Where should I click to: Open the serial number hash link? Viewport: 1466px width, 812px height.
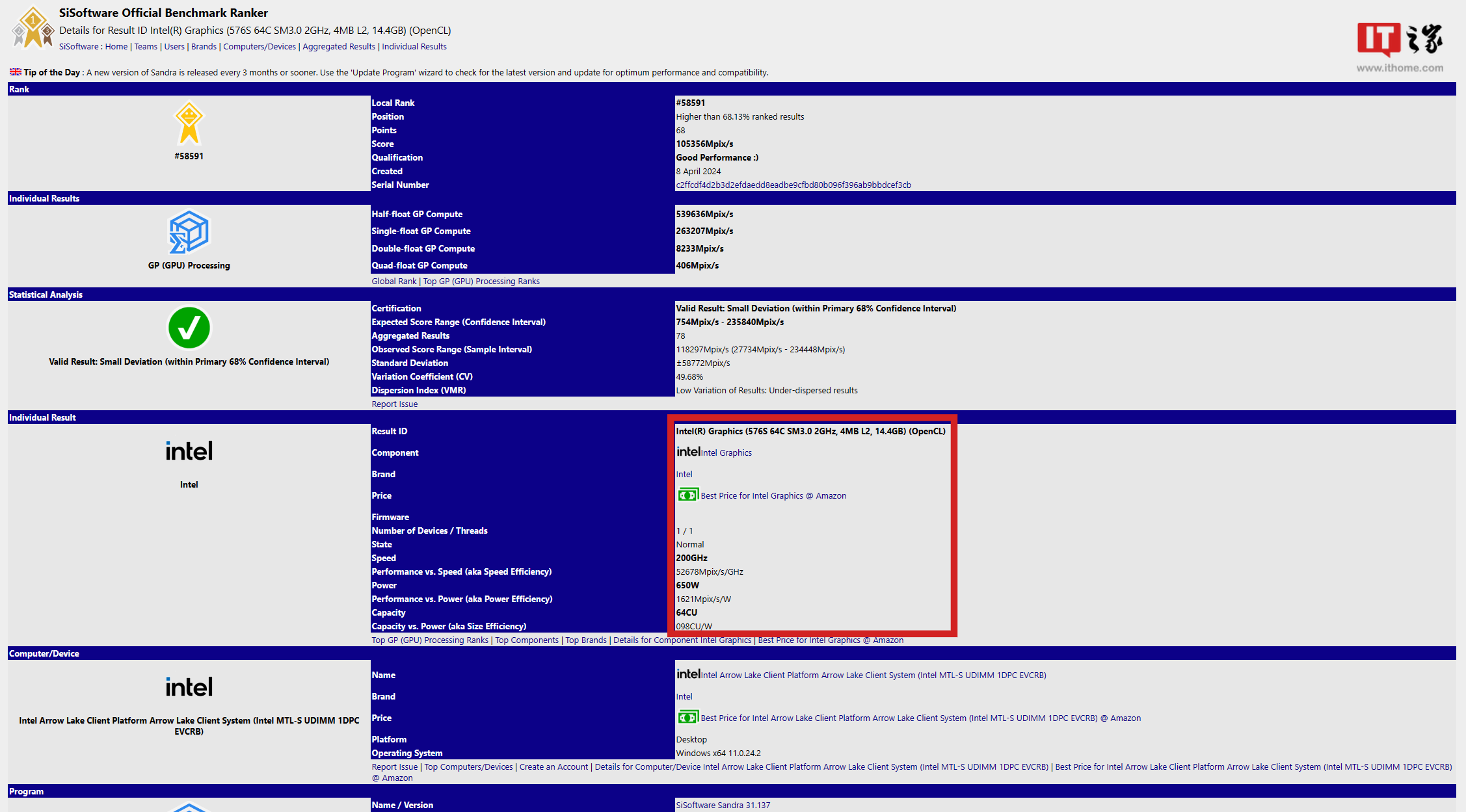pos(793,185)
